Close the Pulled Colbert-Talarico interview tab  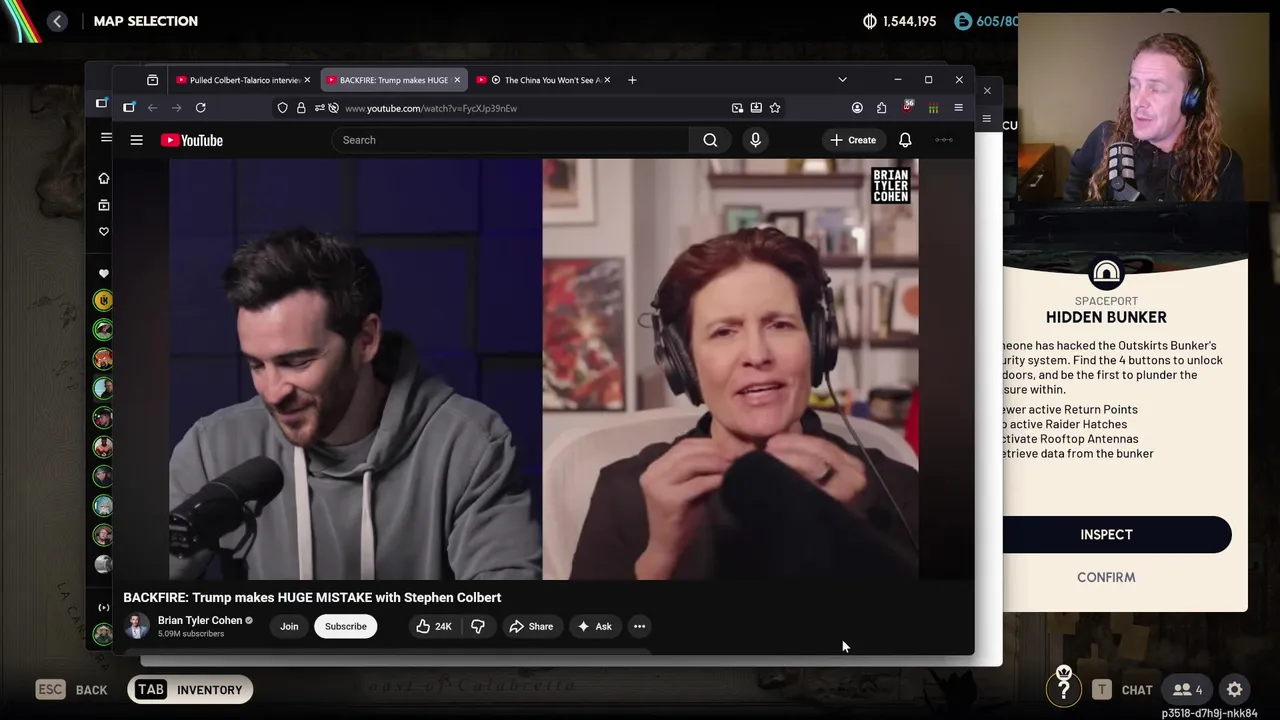tap(307, 80)
